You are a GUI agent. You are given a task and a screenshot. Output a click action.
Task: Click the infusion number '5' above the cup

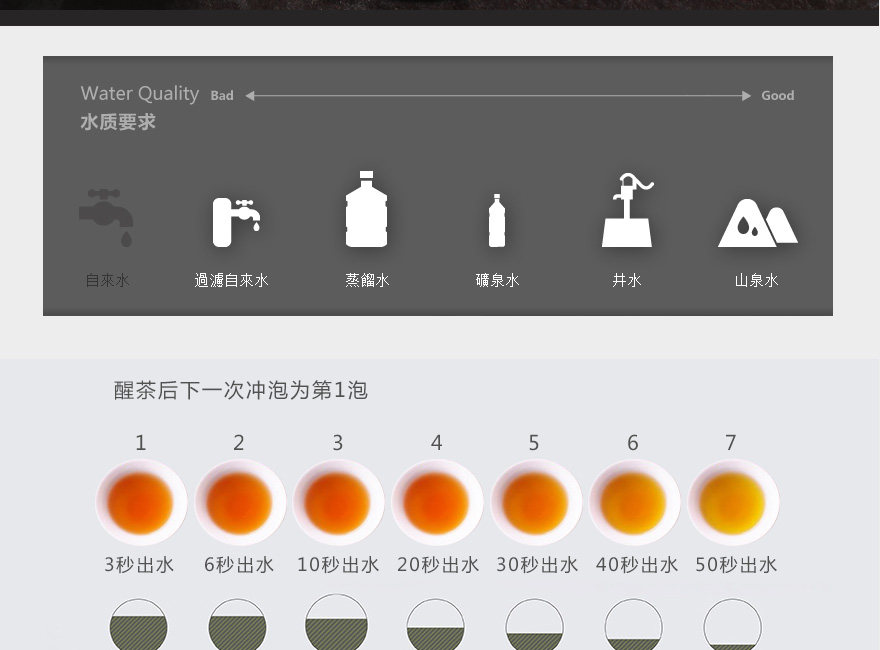534,443
